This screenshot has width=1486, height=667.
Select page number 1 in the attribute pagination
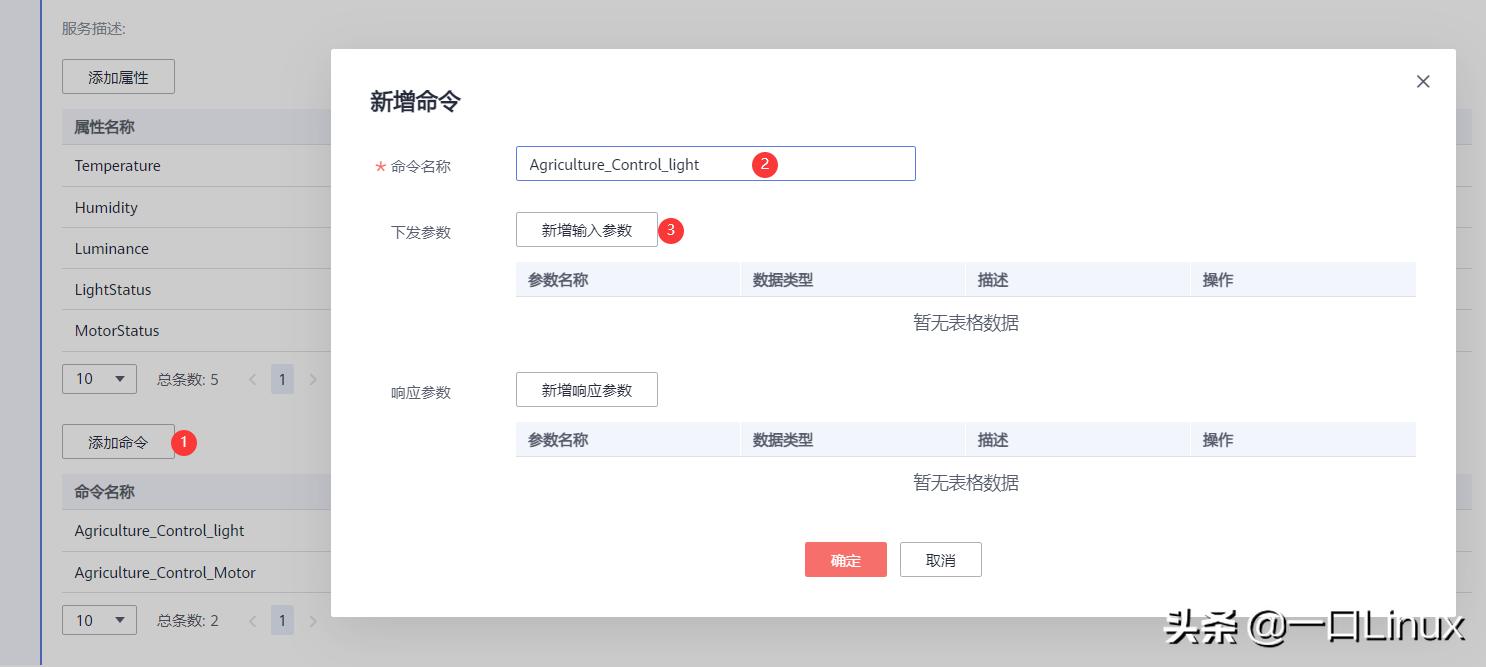tap(283, 379)
